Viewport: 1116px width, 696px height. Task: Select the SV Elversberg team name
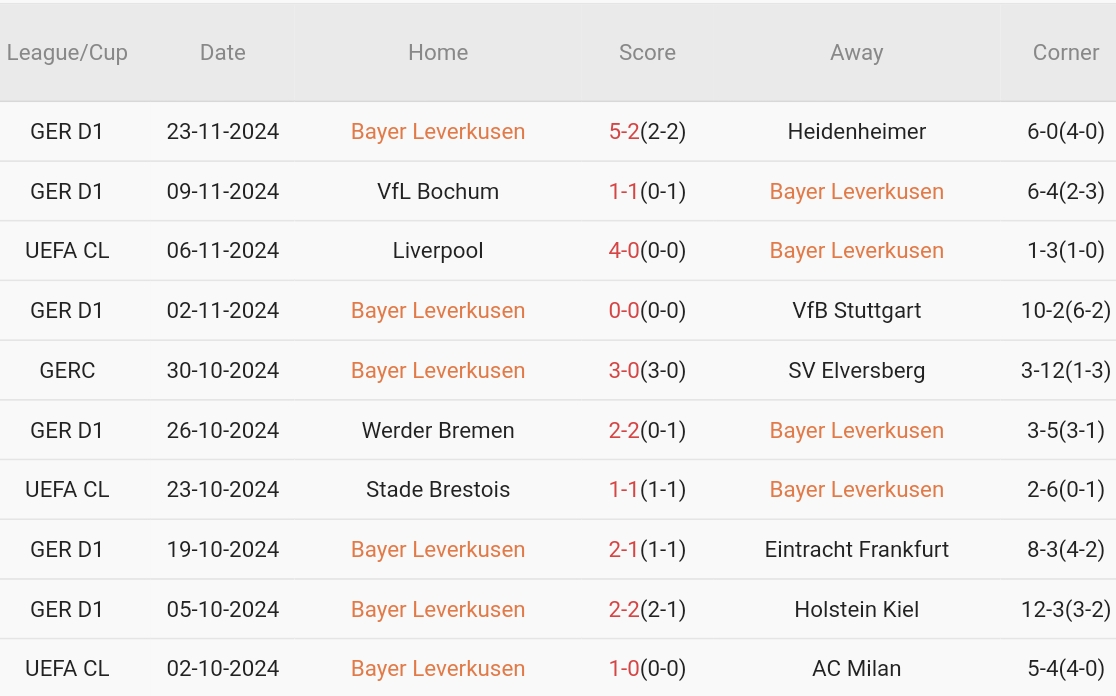tap(857, 371)
